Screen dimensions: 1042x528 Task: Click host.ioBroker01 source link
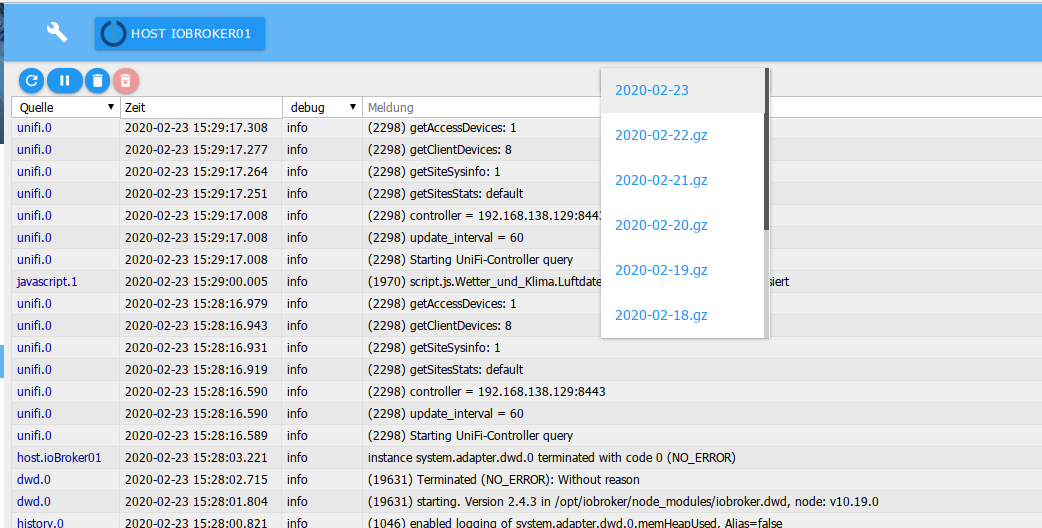(x=59, y=458)
